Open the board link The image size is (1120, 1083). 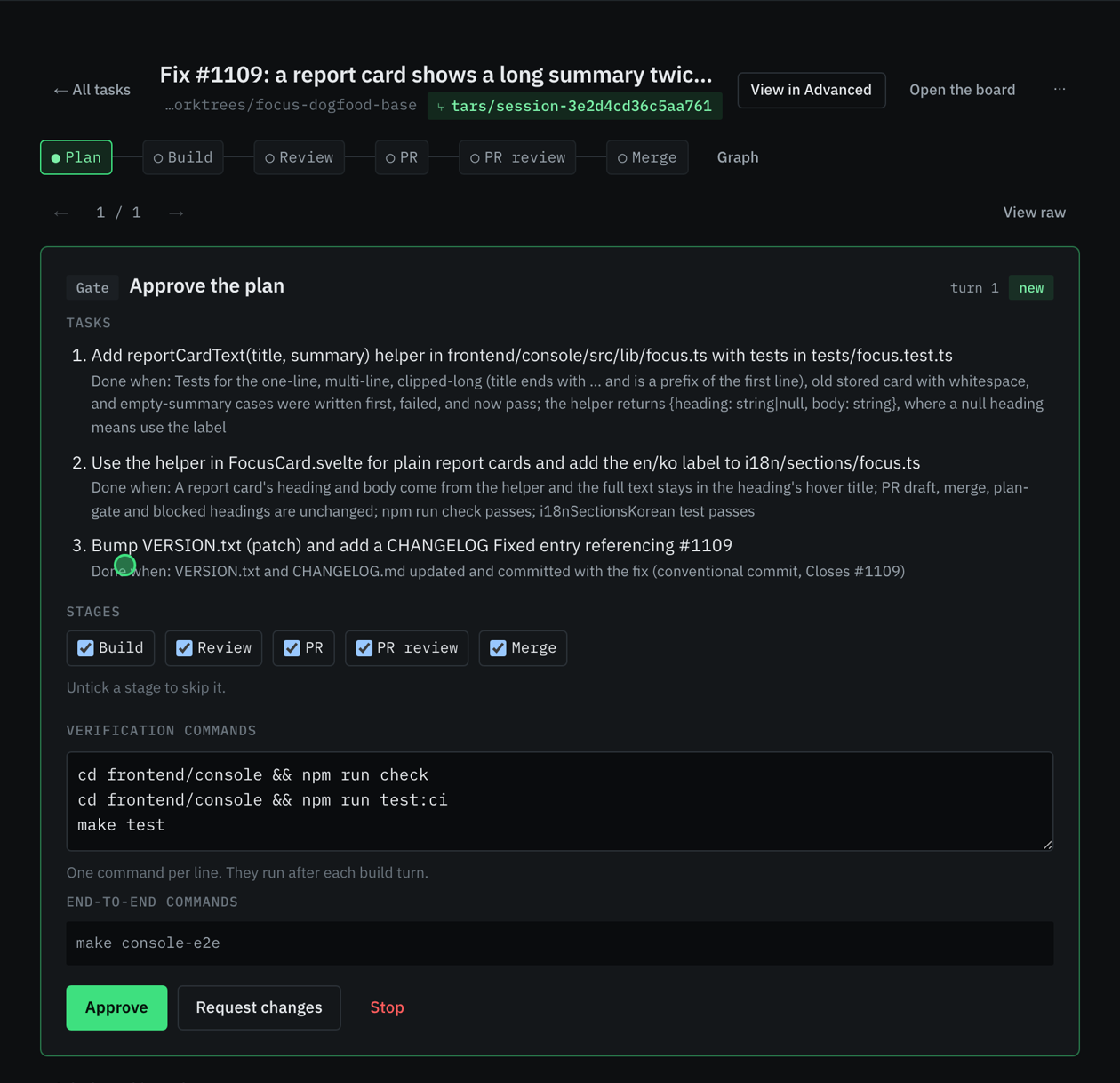coord(962,90)
